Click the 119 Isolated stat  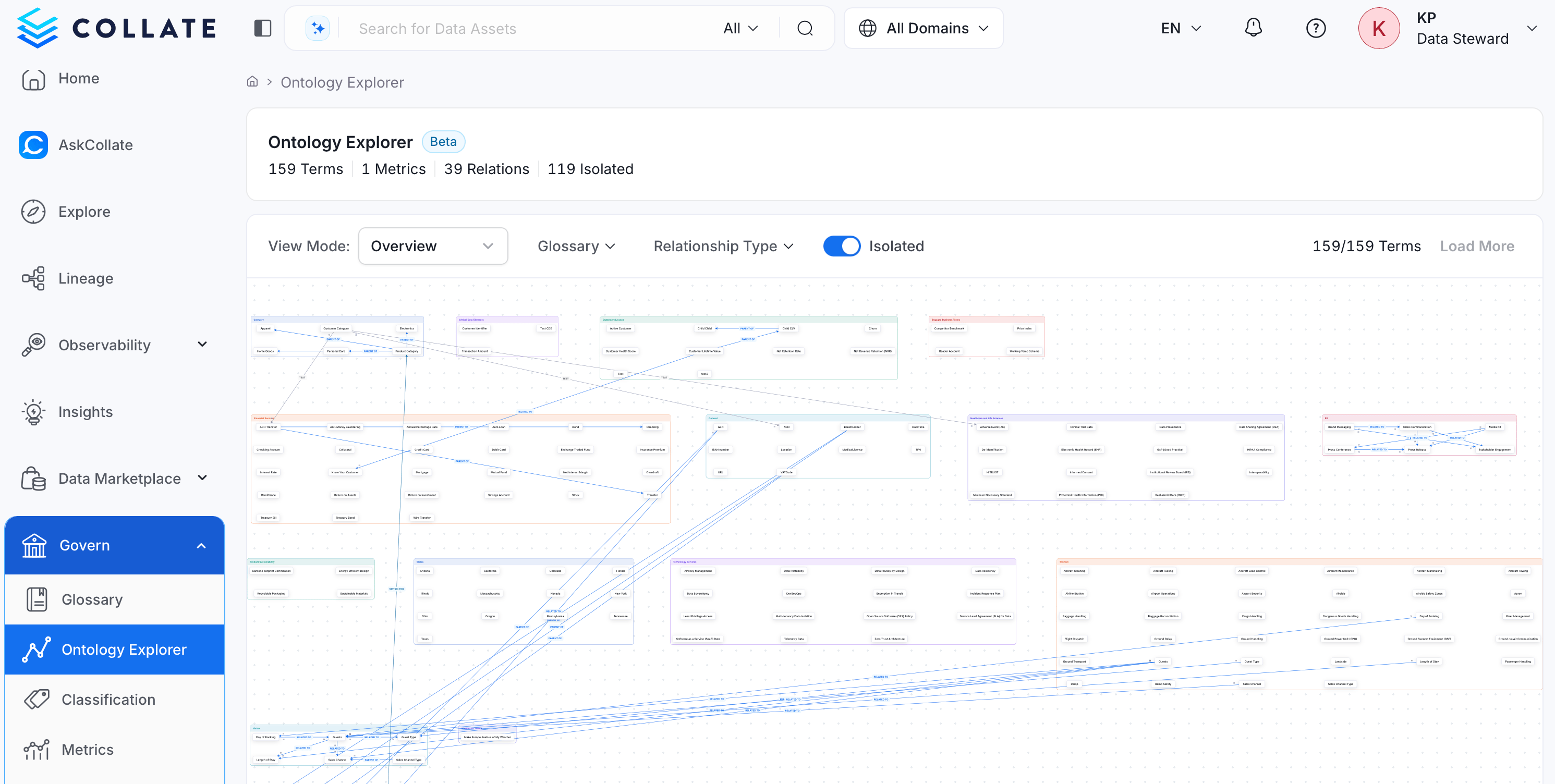click(x=590, y=169)
